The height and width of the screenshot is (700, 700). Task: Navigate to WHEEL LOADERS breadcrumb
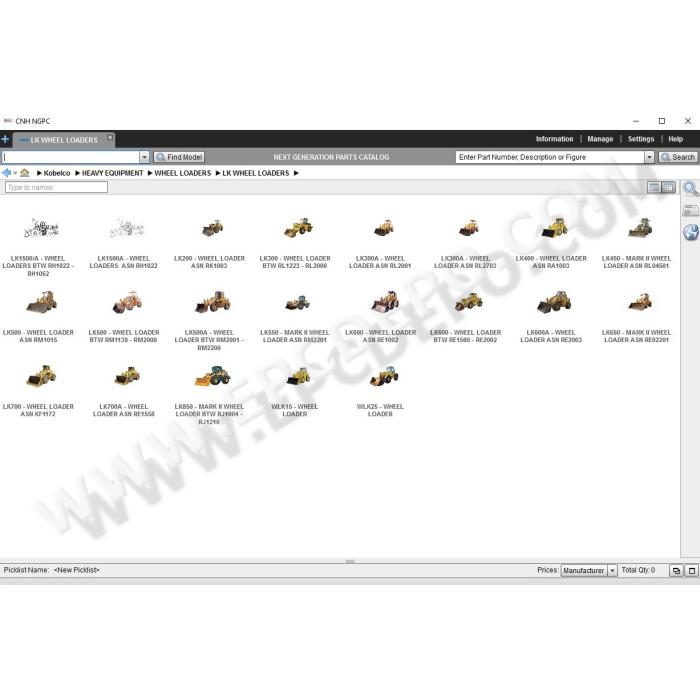183,173
